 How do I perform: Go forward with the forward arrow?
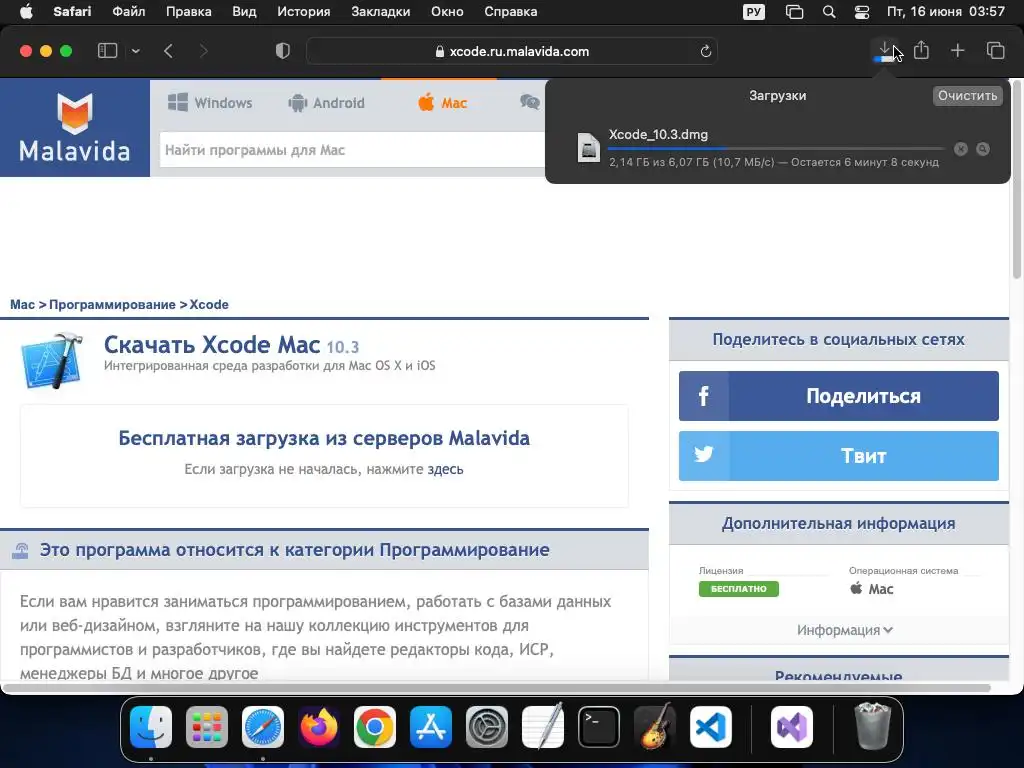[204, 51]
